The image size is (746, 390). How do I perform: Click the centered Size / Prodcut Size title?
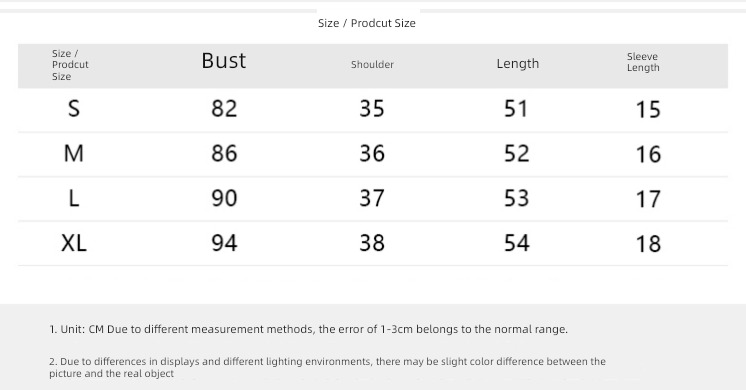tap(367, 23)
